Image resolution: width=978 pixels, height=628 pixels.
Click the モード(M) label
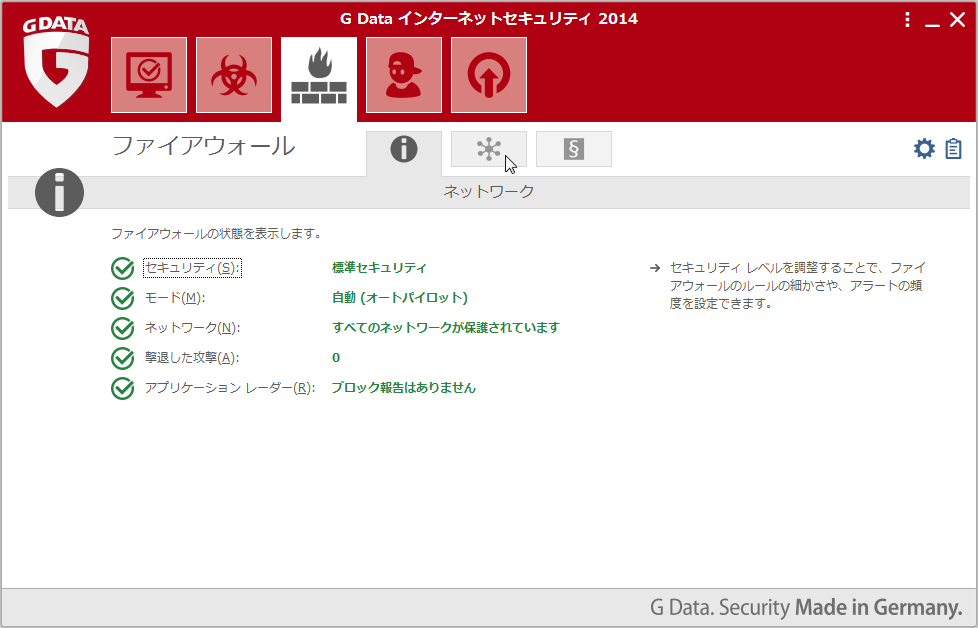coord(174,298)
